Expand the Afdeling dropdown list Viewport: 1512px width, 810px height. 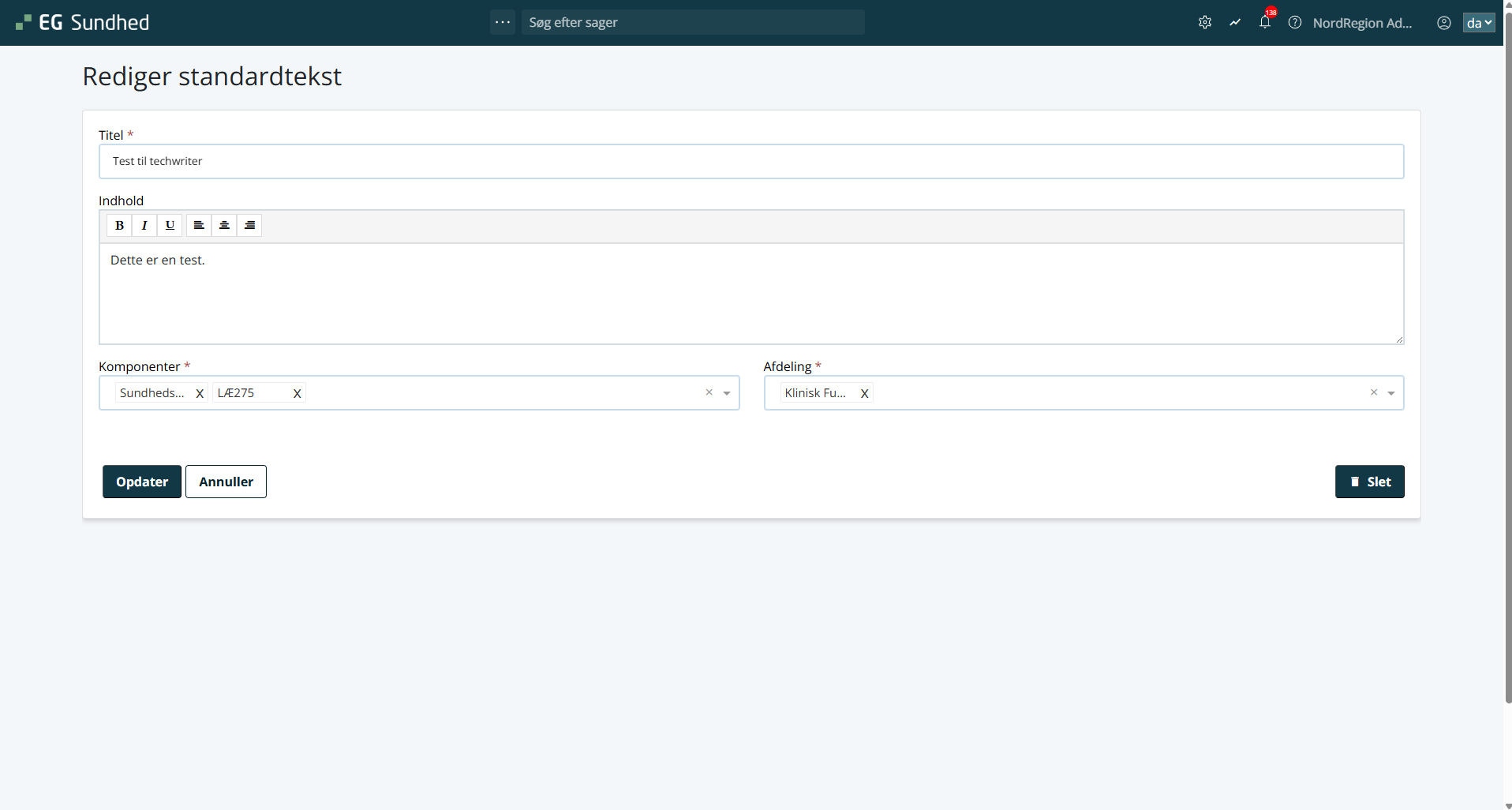pos(1390,393)
